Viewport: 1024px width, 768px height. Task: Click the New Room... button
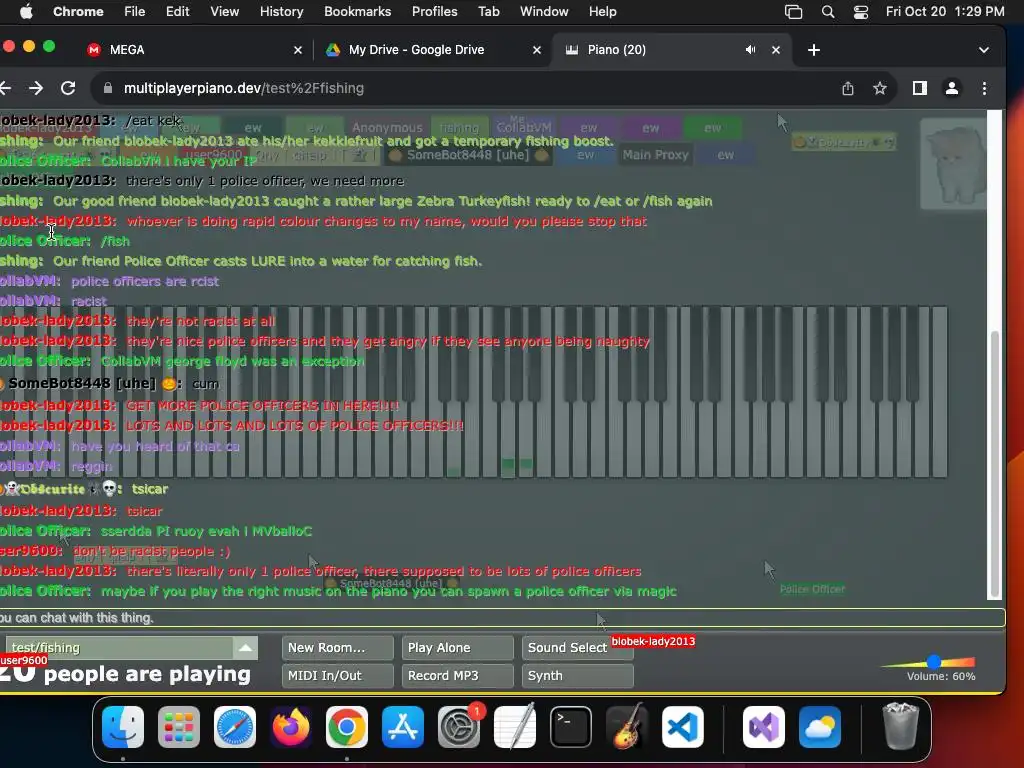point(338,648)
